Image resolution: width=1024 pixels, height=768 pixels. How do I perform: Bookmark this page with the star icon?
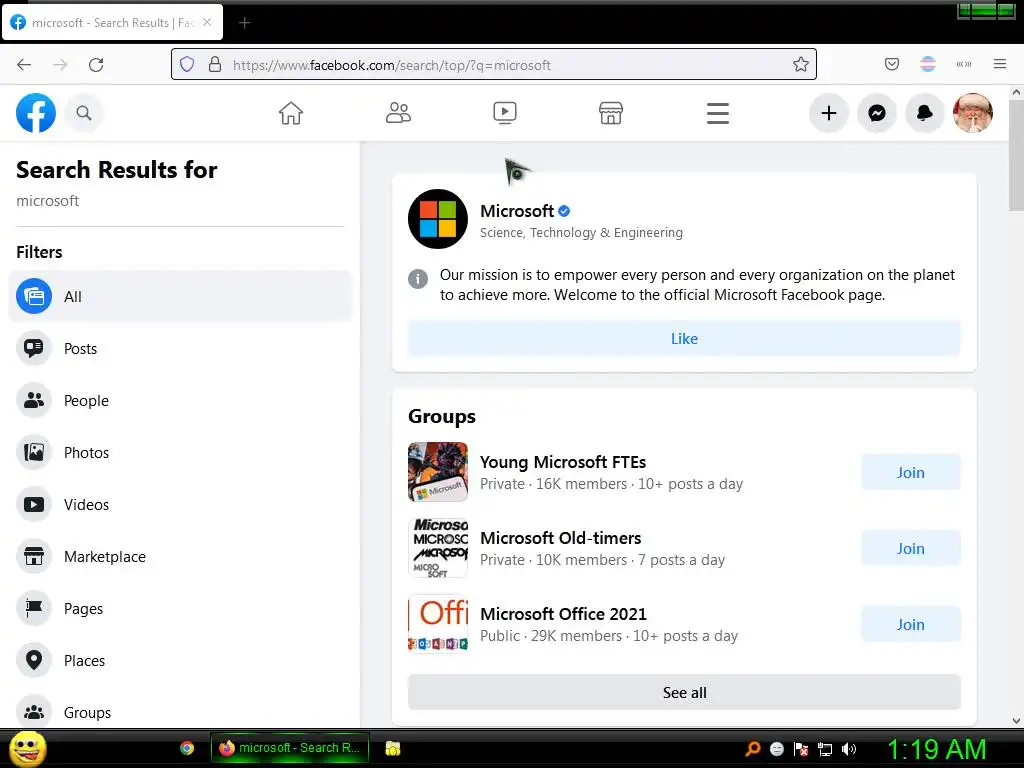tap(801, 64)
